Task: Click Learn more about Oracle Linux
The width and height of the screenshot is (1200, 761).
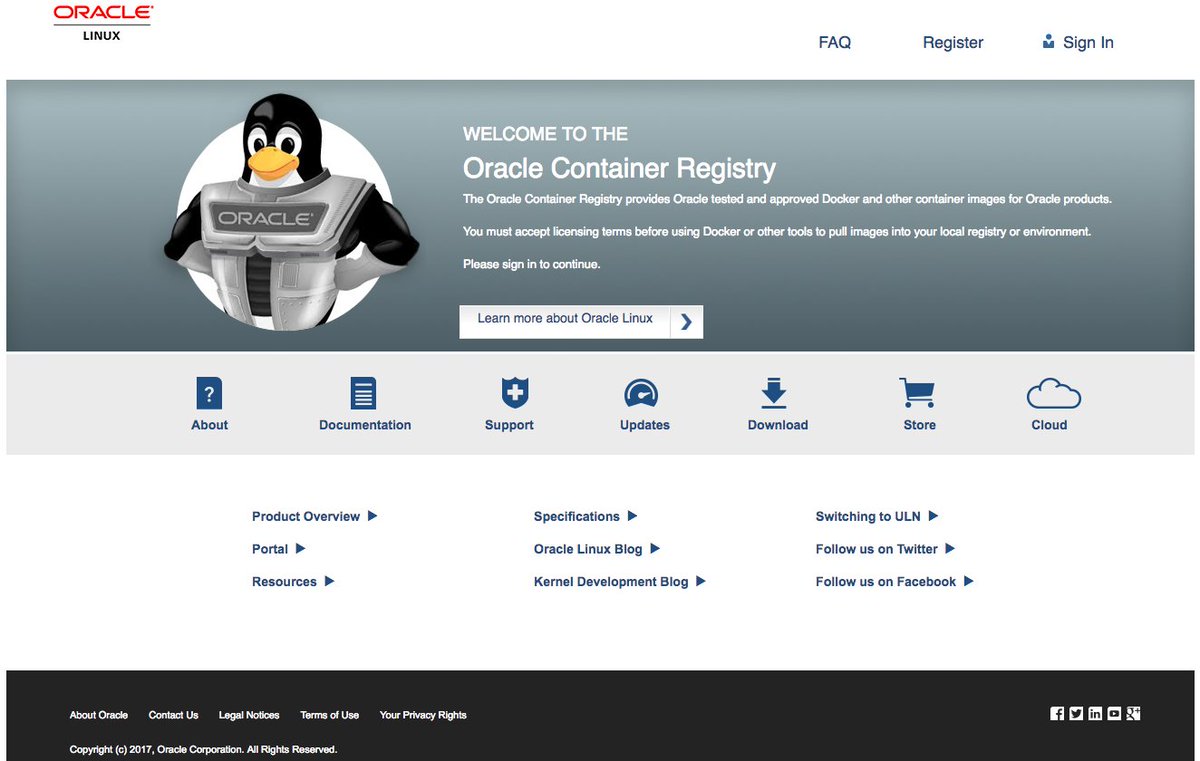Action: [565, 319]
